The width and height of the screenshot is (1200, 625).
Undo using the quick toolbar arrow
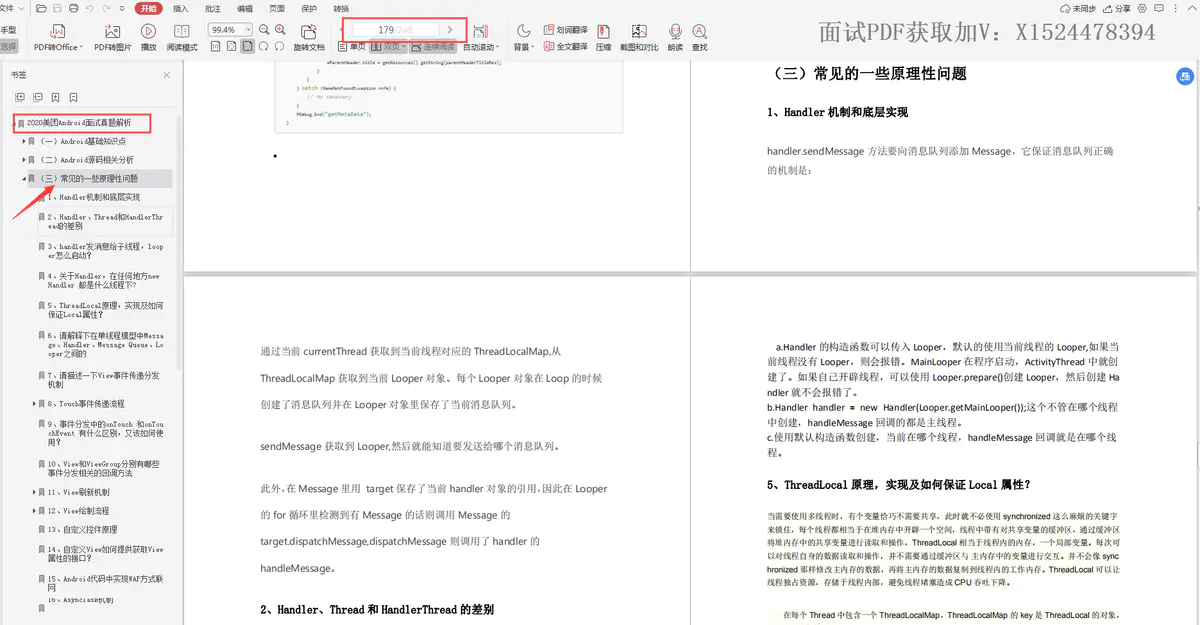click(90, 8)
